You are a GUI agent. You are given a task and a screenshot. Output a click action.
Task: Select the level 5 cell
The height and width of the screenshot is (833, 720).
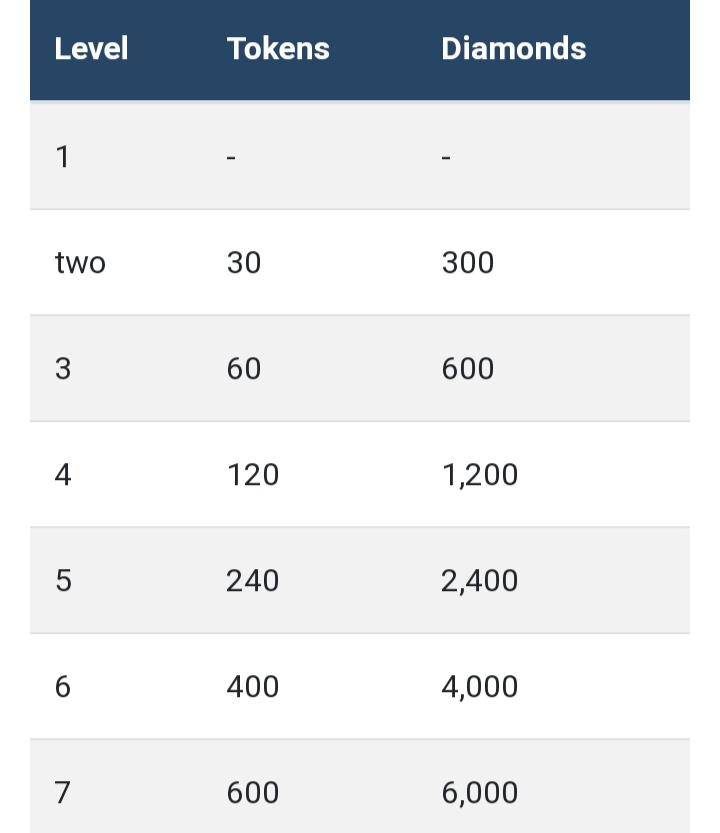[x=63, y=581]
